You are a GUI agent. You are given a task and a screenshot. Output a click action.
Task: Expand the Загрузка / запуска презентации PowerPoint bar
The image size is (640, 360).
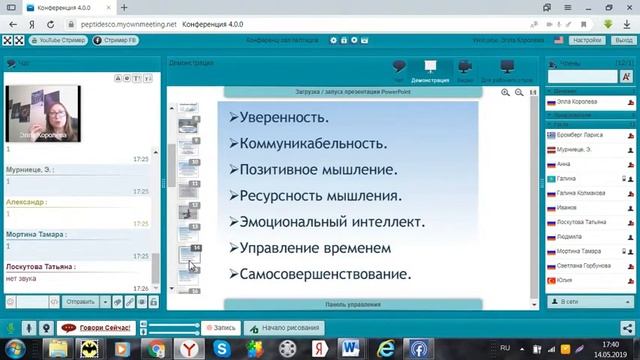(353, 92)
